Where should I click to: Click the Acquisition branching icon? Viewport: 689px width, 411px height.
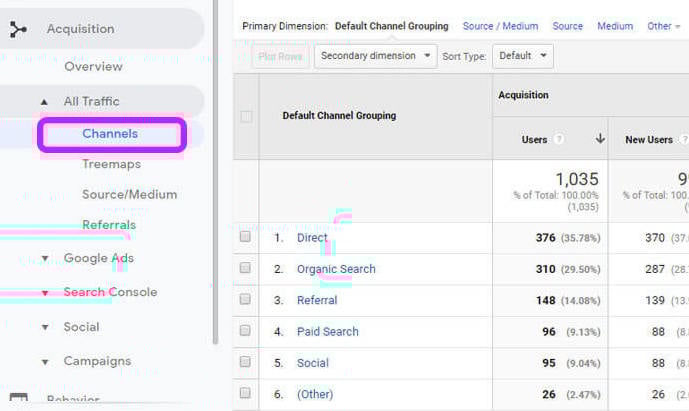[x=18, y=29]
